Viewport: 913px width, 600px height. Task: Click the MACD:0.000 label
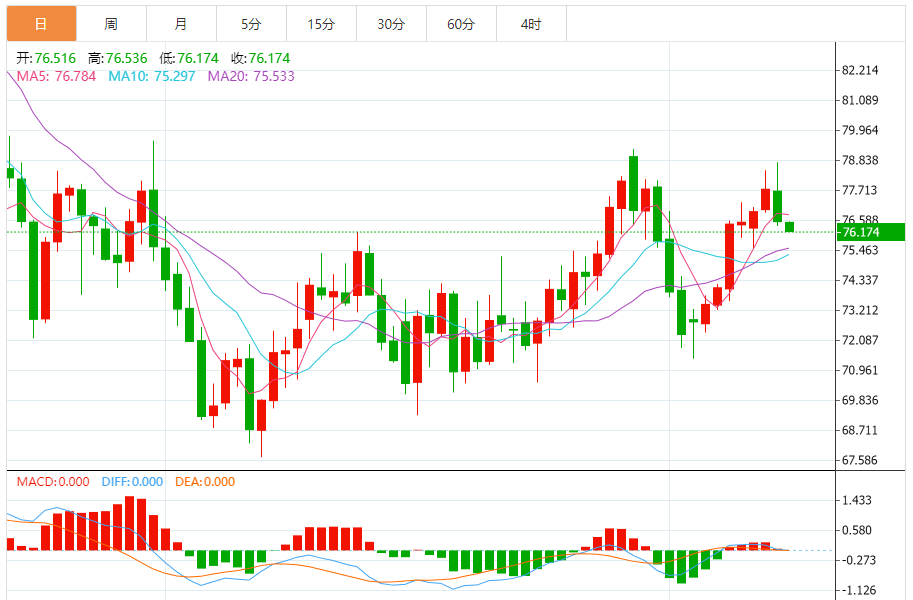pos(53,482)
